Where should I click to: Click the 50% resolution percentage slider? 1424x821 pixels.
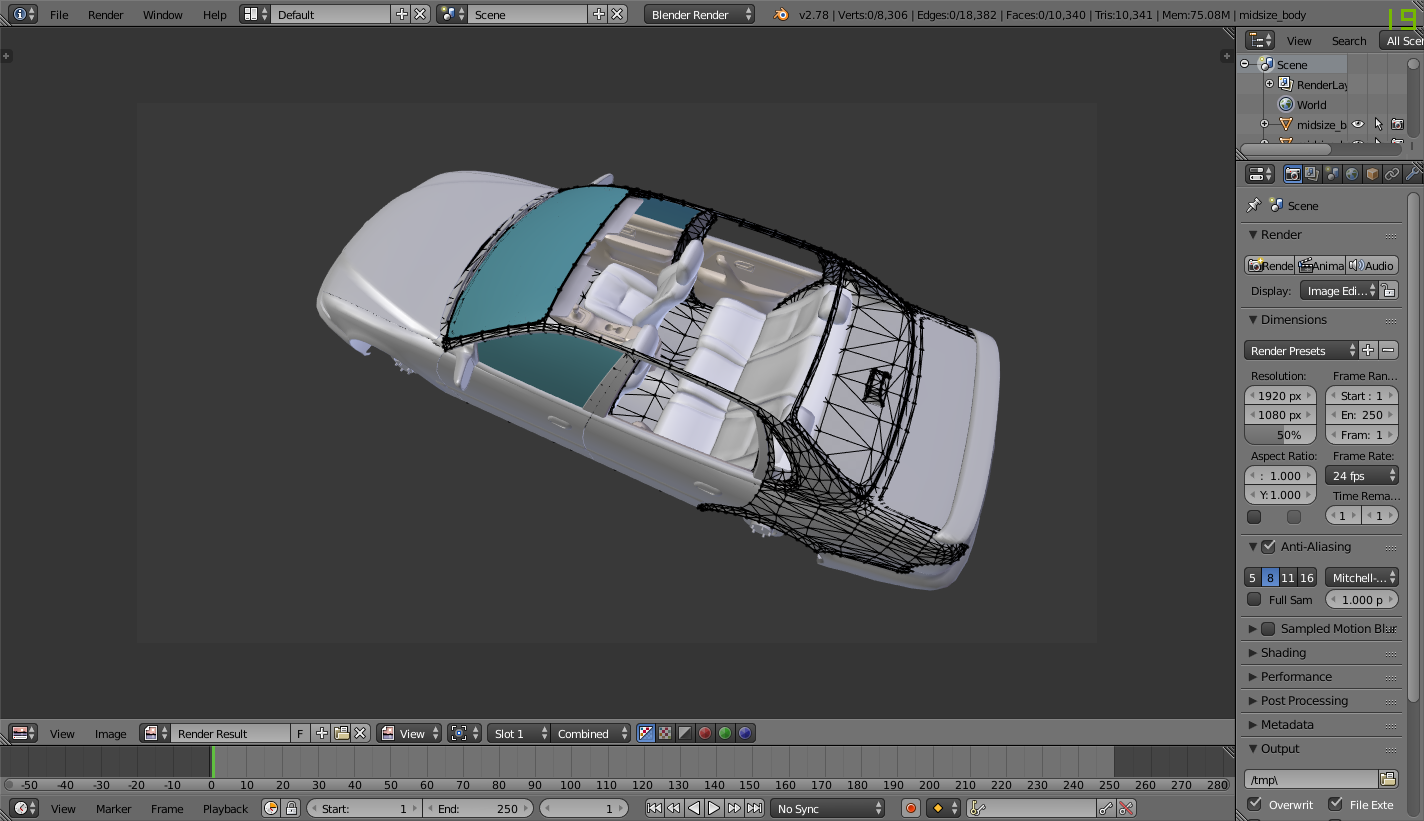(x=1280, y=435)
